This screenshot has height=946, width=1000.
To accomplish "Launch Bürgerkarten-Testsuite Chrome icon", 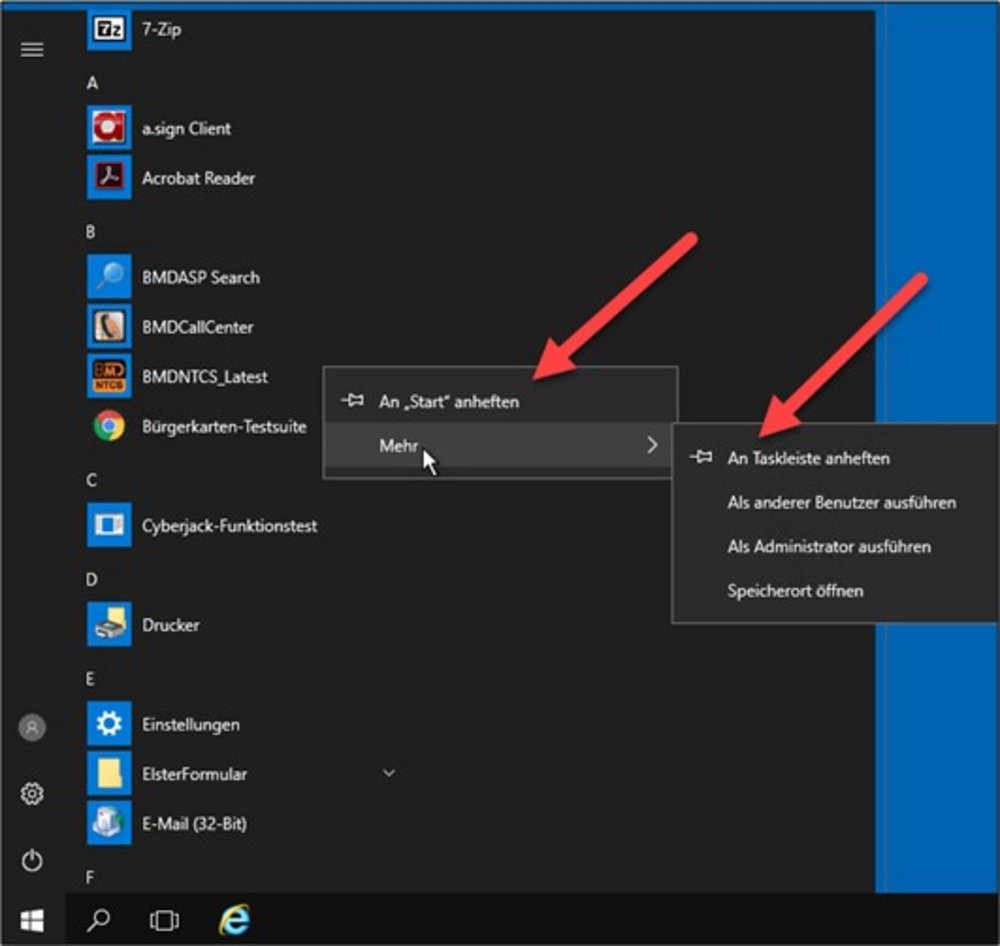I will (x=108, y=427).
